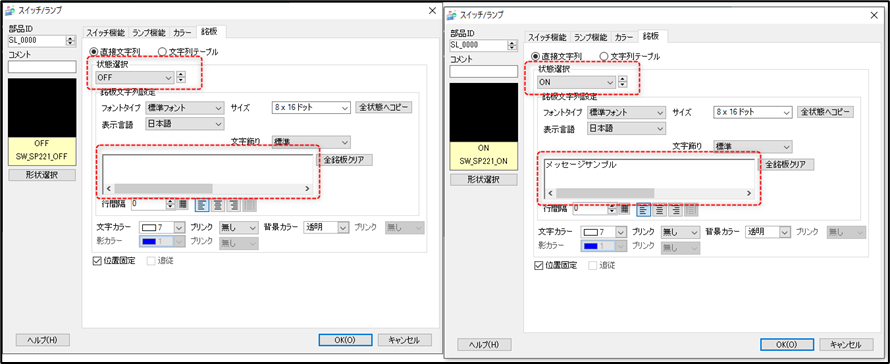Select 文字列テーブル radio in ON-state dialog

tap(603, 56)
